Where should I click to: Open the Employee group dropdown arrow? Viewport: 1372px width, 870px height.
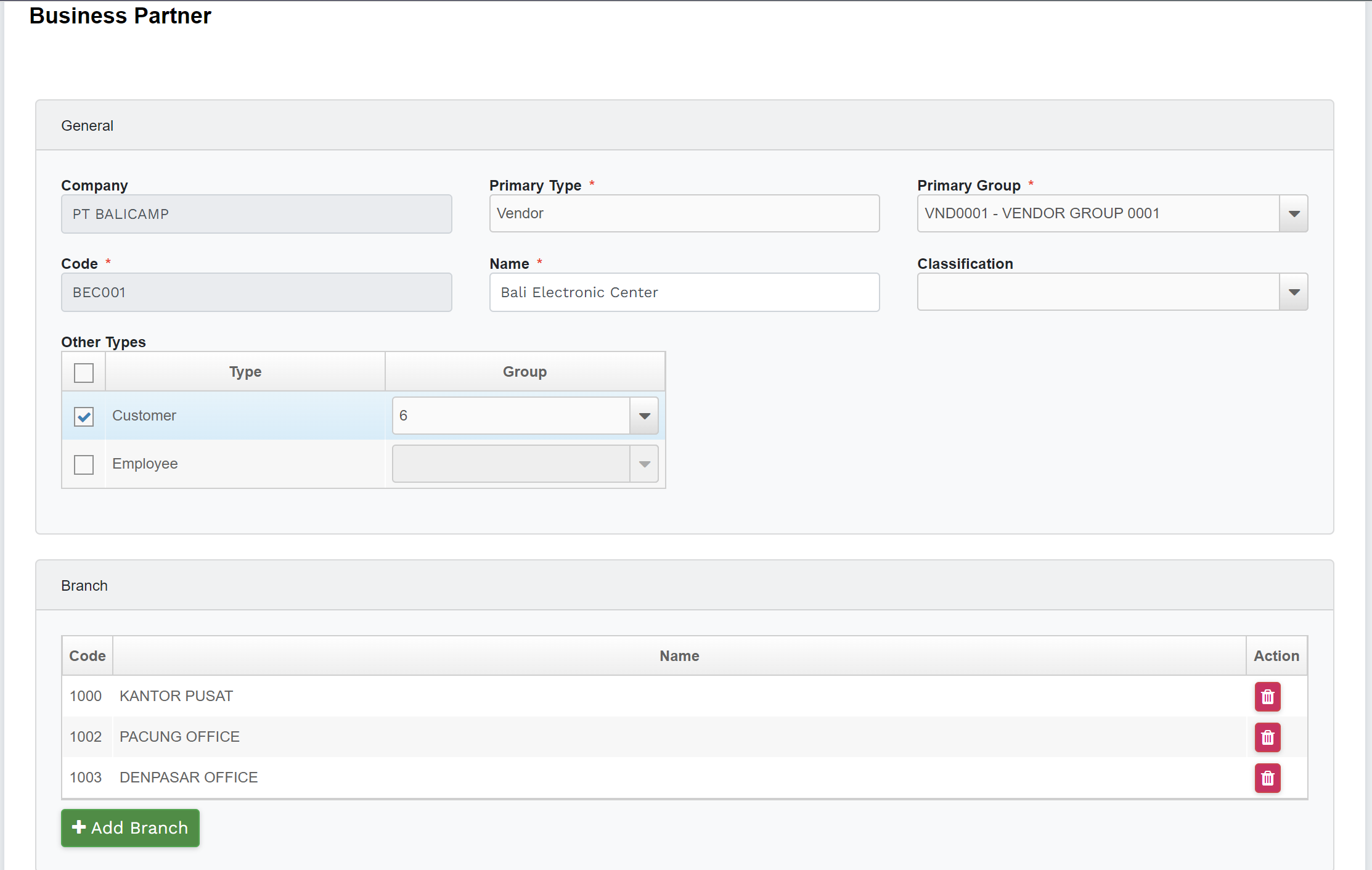pyautogui.click(x=644, y=464)
